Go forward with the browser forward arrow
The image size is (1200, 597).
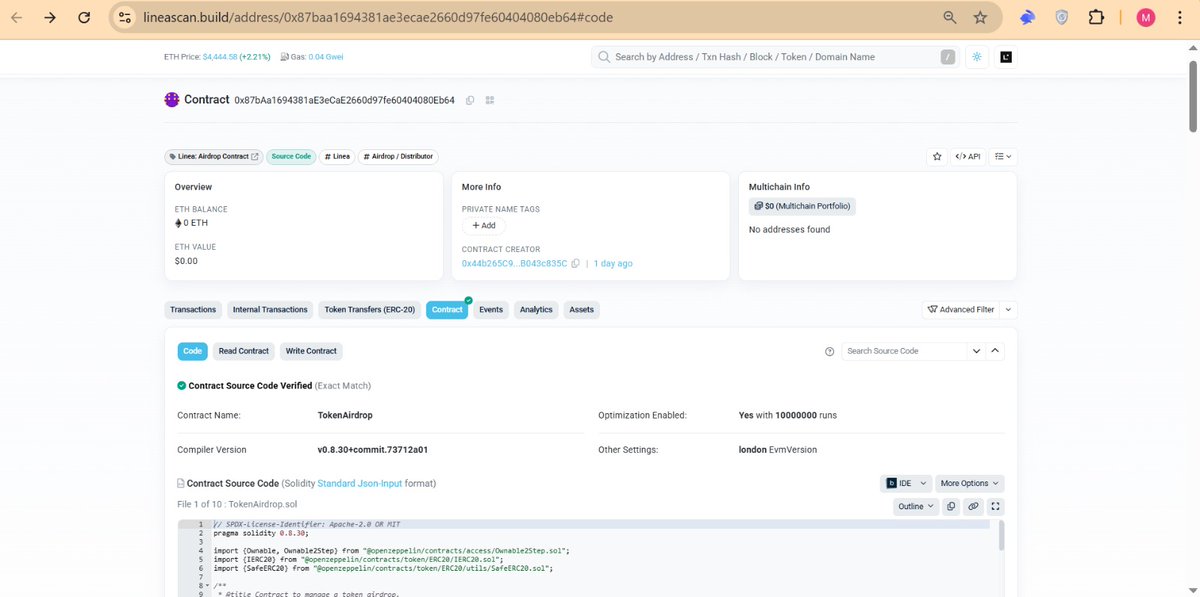coord(50,18)
